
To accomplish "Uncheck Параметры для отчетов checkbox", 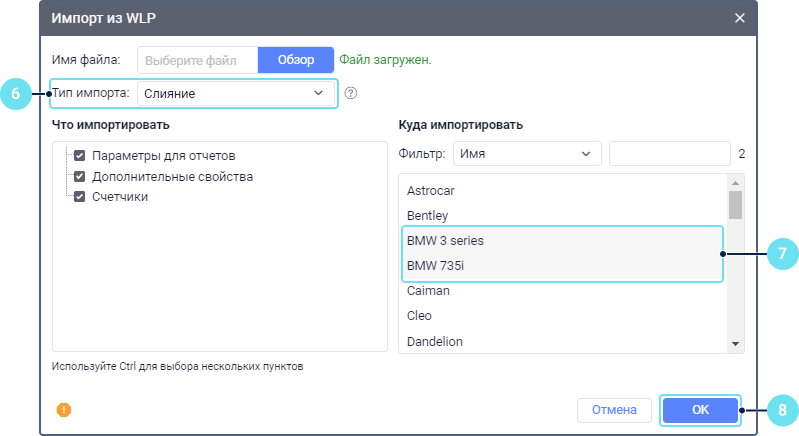I will pyautogui.click(x=80, y=156).
